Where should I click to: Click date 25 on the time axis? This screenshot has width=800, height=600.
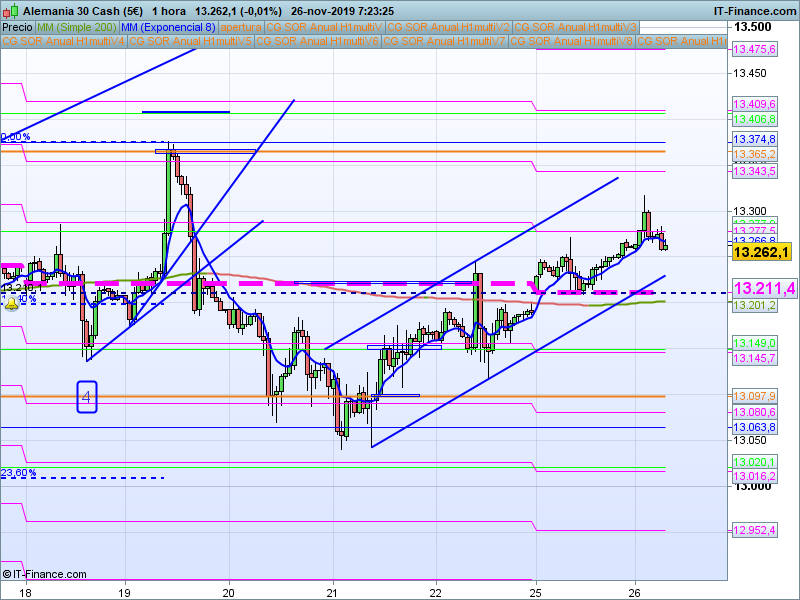tap(535, 593)
